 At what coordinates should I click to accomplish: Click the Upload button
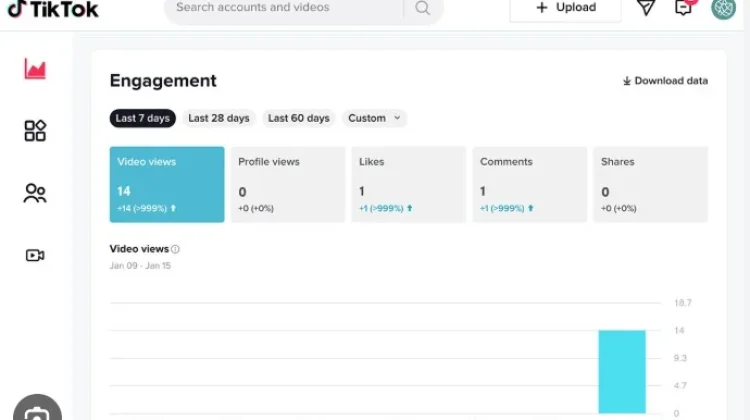click(x=565, y=8)
